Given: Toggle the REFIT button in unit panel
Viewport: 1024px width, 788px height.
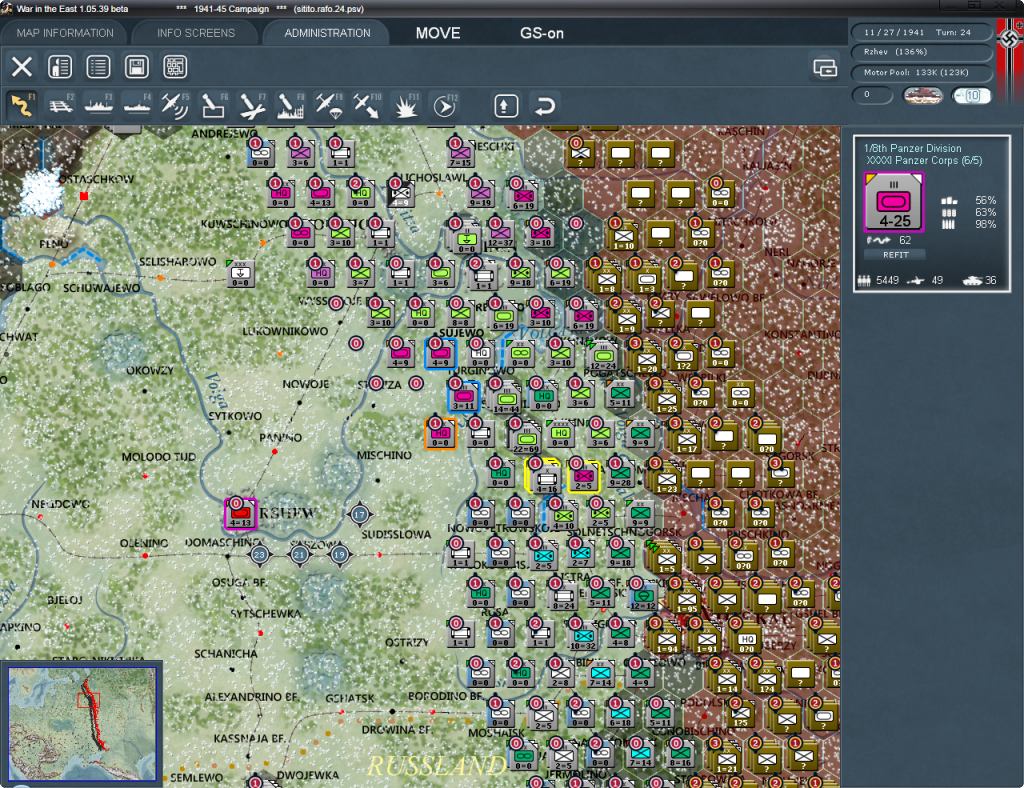Looking at the screenshot, I should point(895,255).
